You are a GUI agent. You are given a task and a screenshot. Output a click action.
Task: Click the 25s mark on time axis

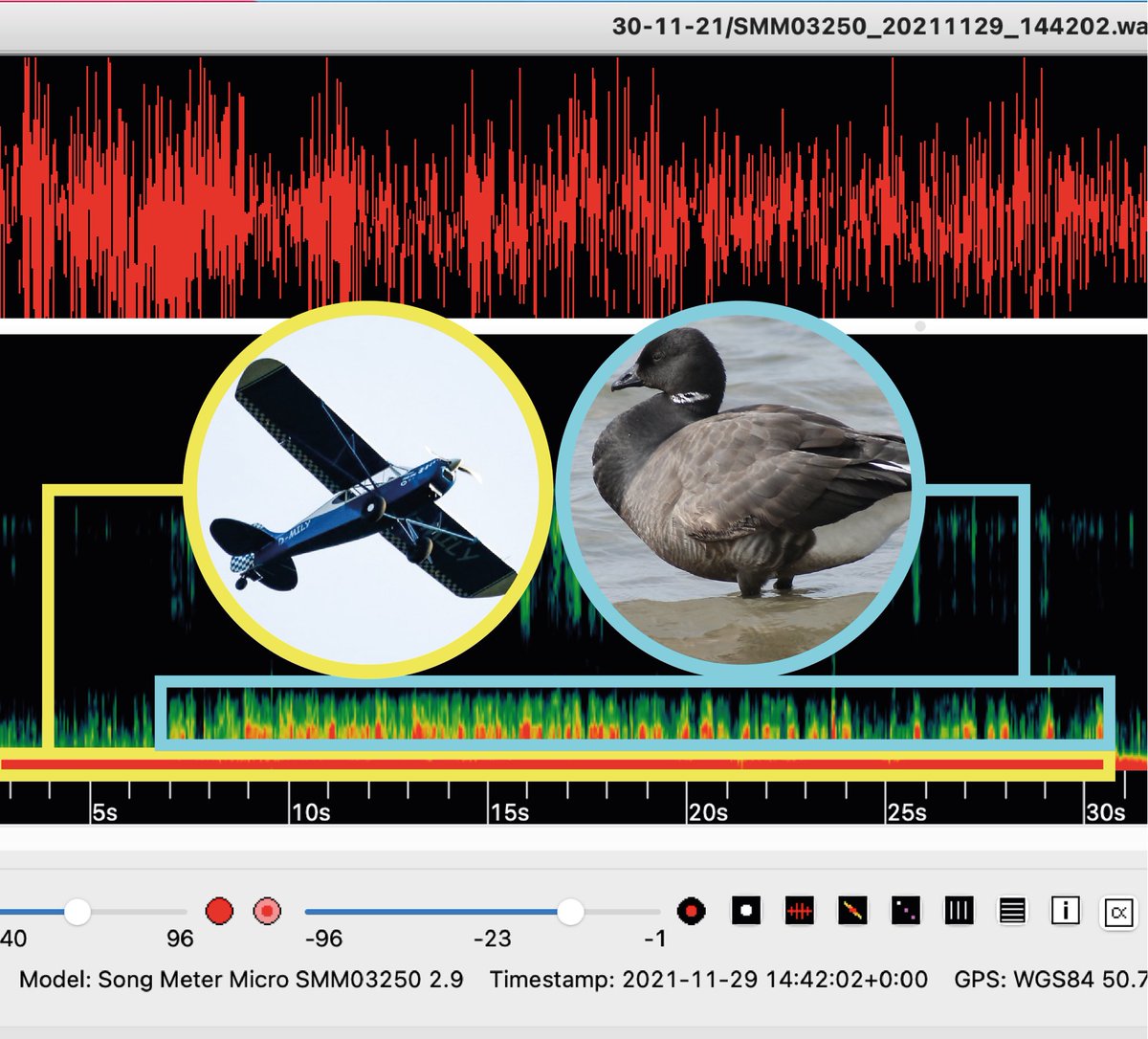[907, 812]
